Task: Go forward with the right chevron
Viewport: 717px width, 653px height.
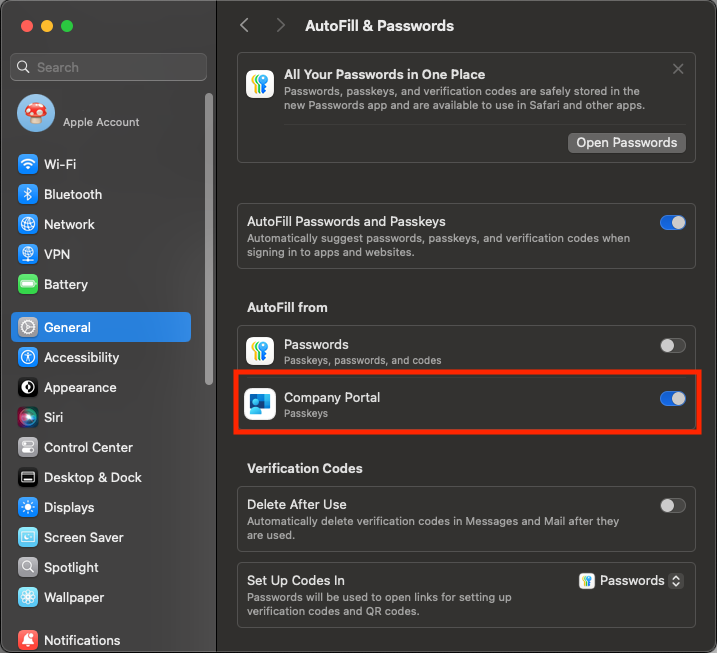Action: [x=280, y=25]
